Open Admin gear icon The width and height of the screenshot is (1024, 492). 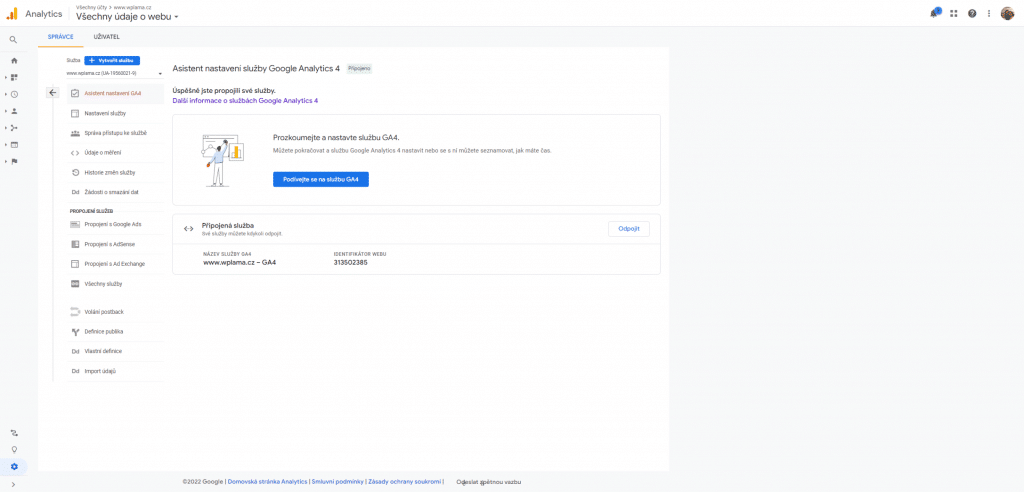coord(14,467)
